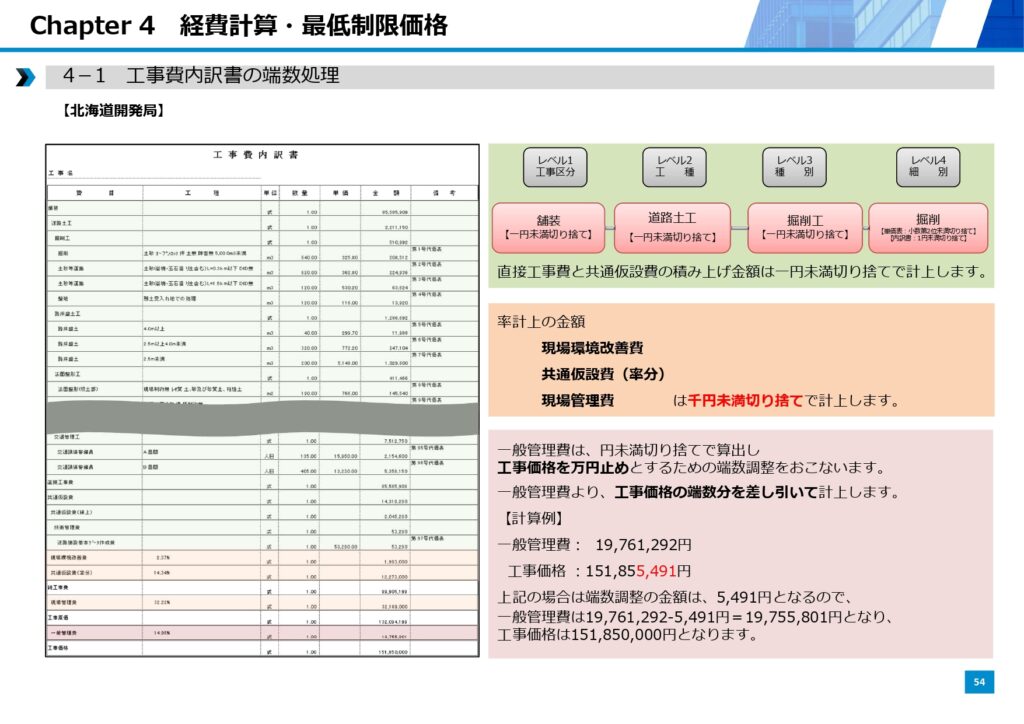1024x724 pixels.
Task: Select the pink 道路土工 box
Action: coord(672,227)
